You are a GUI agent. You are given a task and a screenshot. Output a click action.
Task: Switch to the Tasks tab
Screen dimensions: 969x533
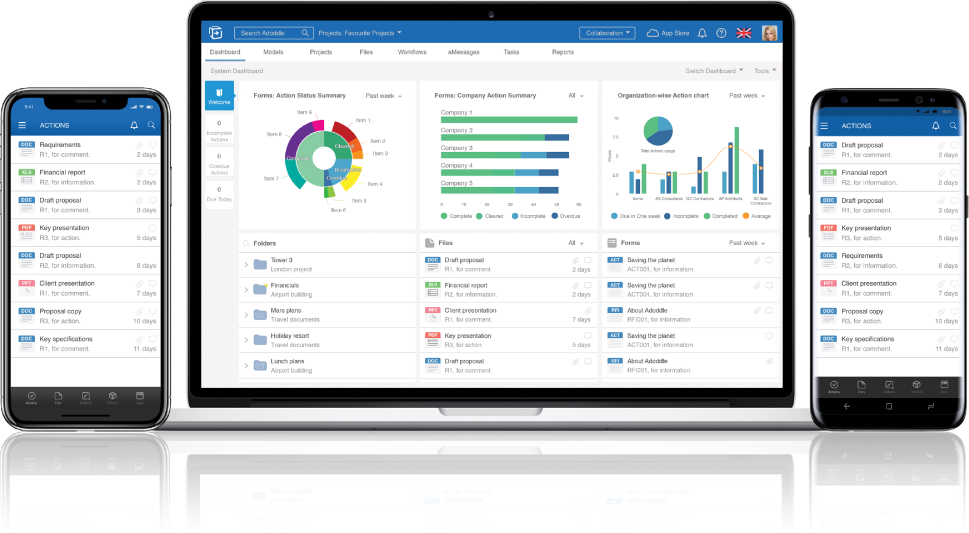[511, 52]
